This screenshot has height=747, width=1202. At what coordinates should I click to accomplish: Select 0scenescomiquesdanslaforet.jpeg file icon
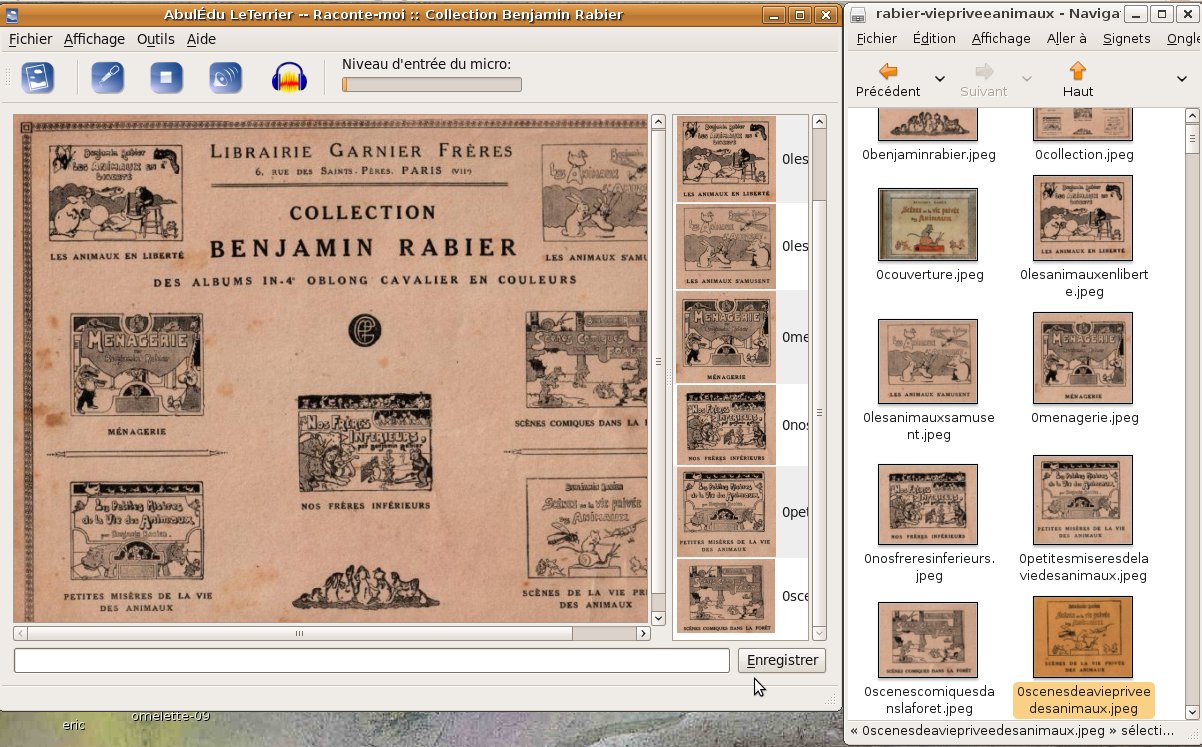click(927, 640)
